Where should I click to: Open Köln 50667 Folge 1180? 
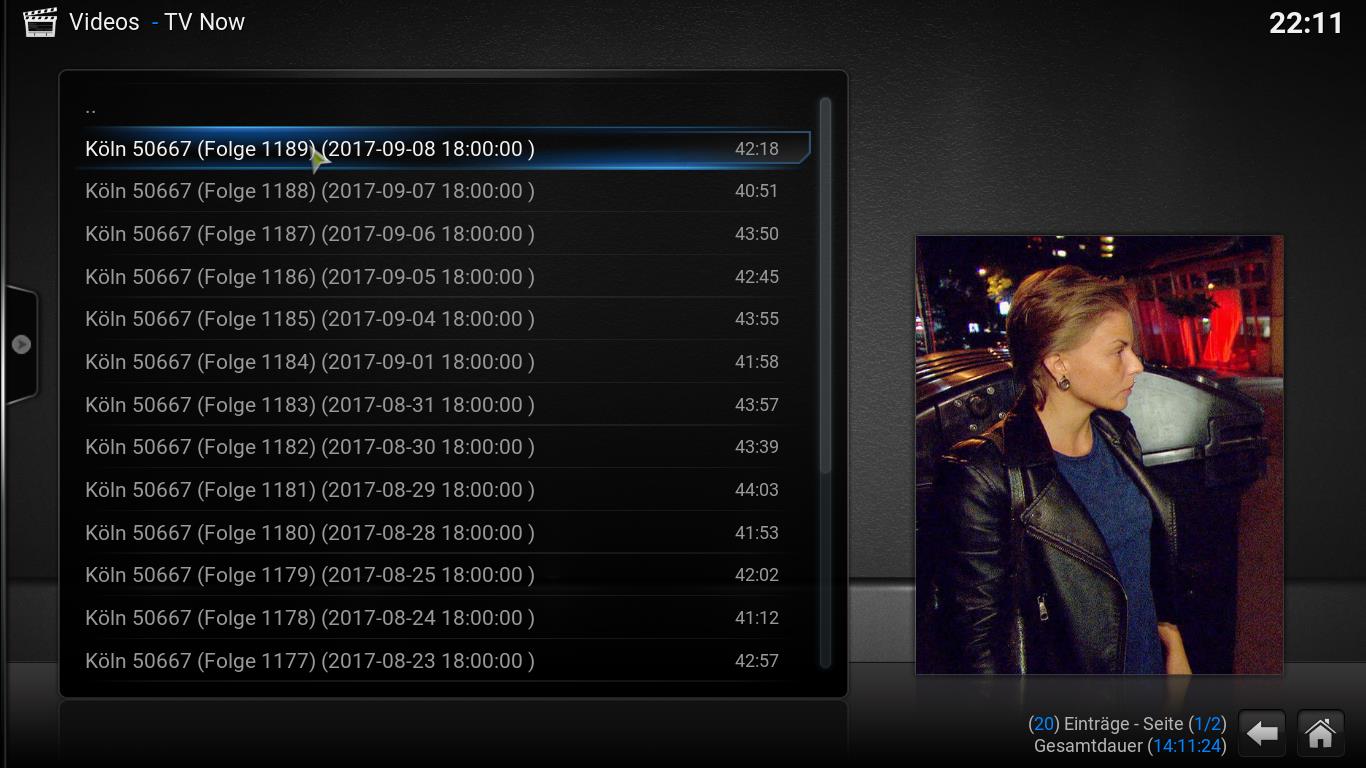pos(443,533)
